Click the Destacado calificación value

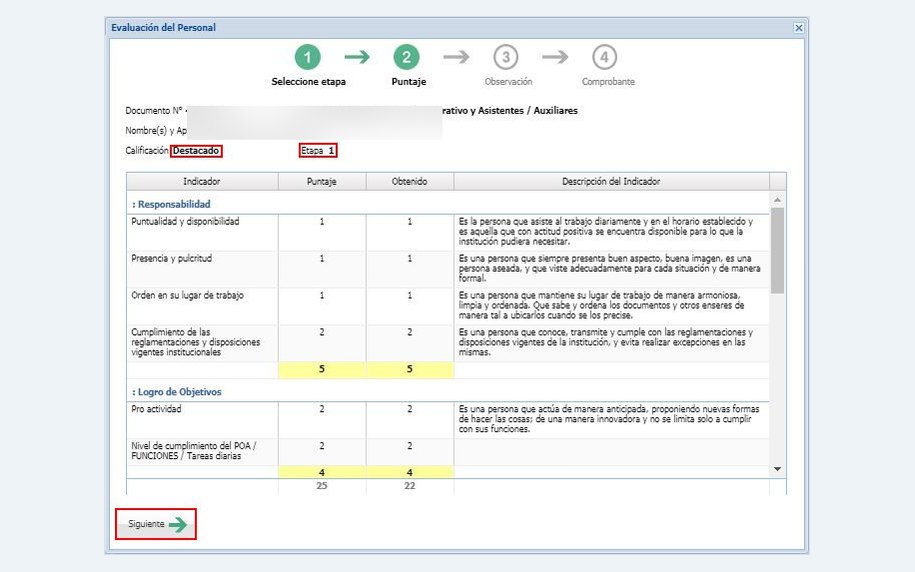pos(196,151)
